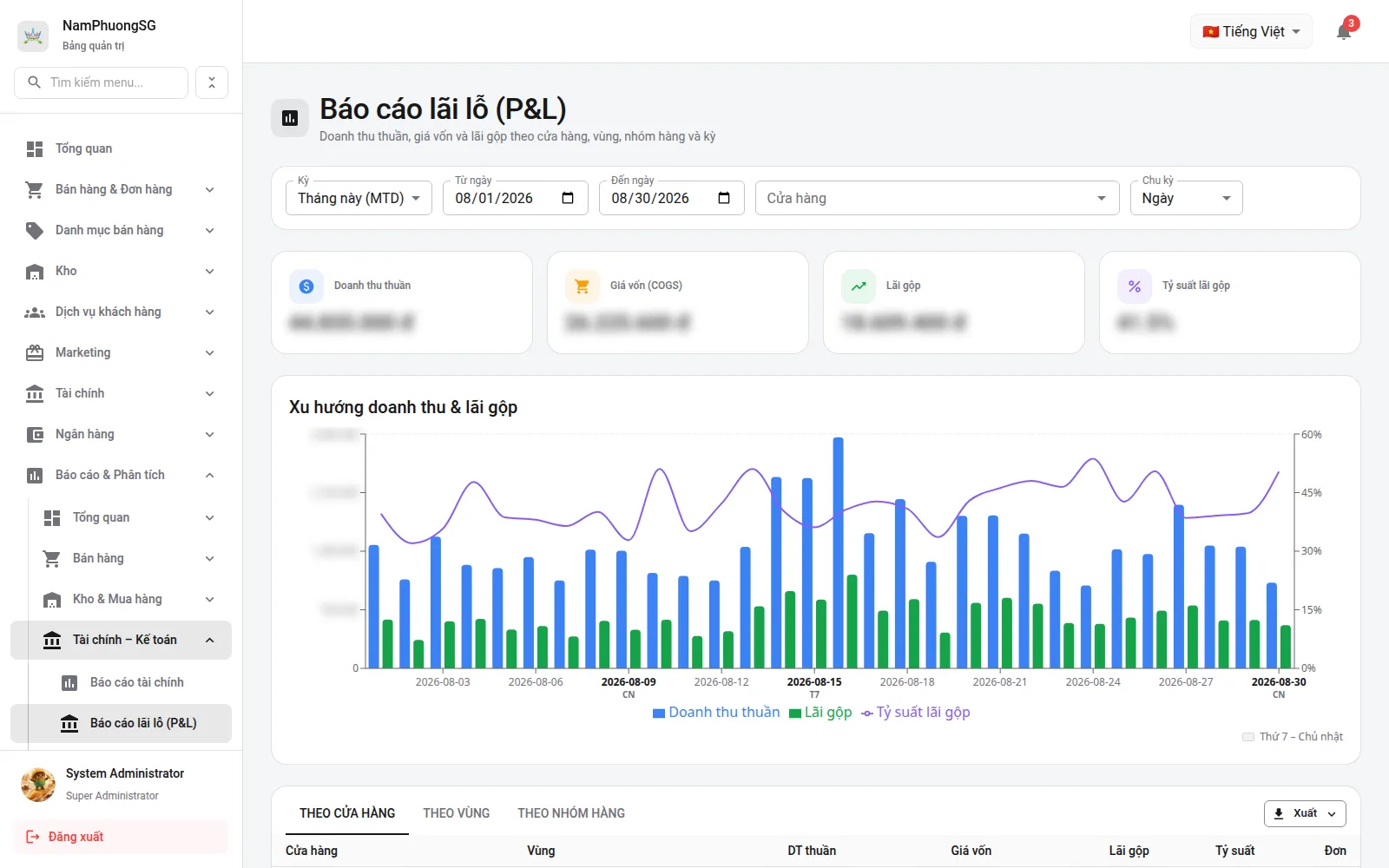Viewport: 1389px width, 868px height.
Task: Click the Xuất export button
Action: (x=1305, y=813)
